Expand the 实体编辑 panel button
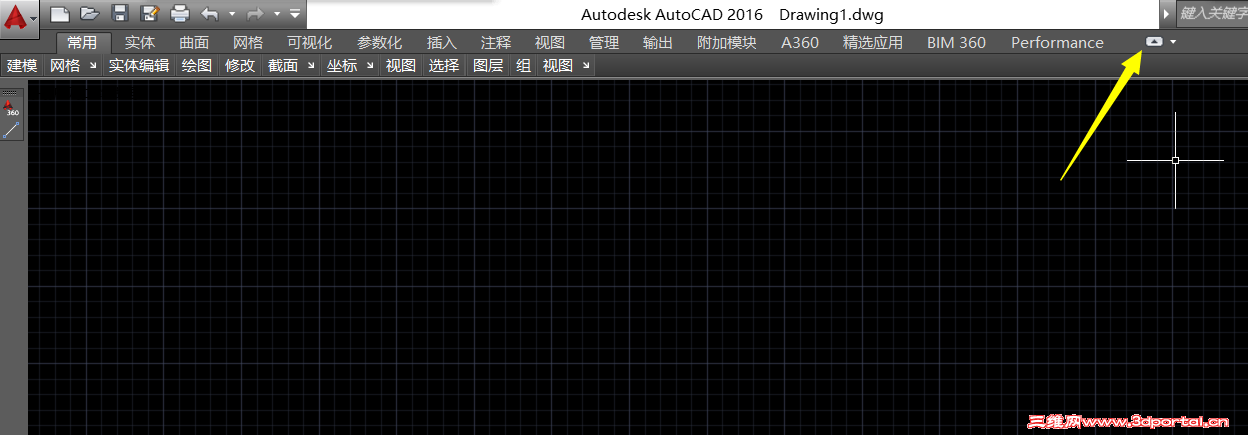Screen dimensions: 1248x435 139,66
